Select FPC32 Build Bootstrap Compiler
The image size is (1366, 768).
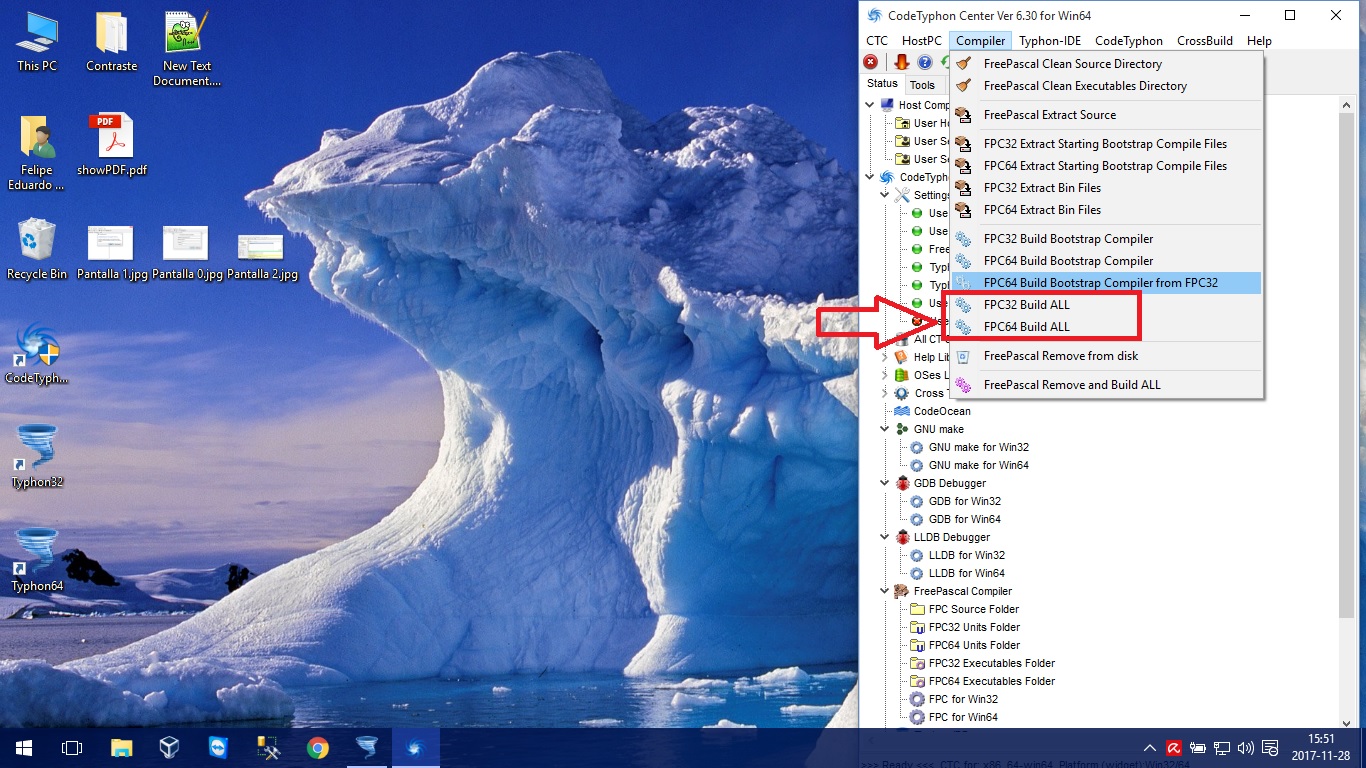click(1106, 239)
